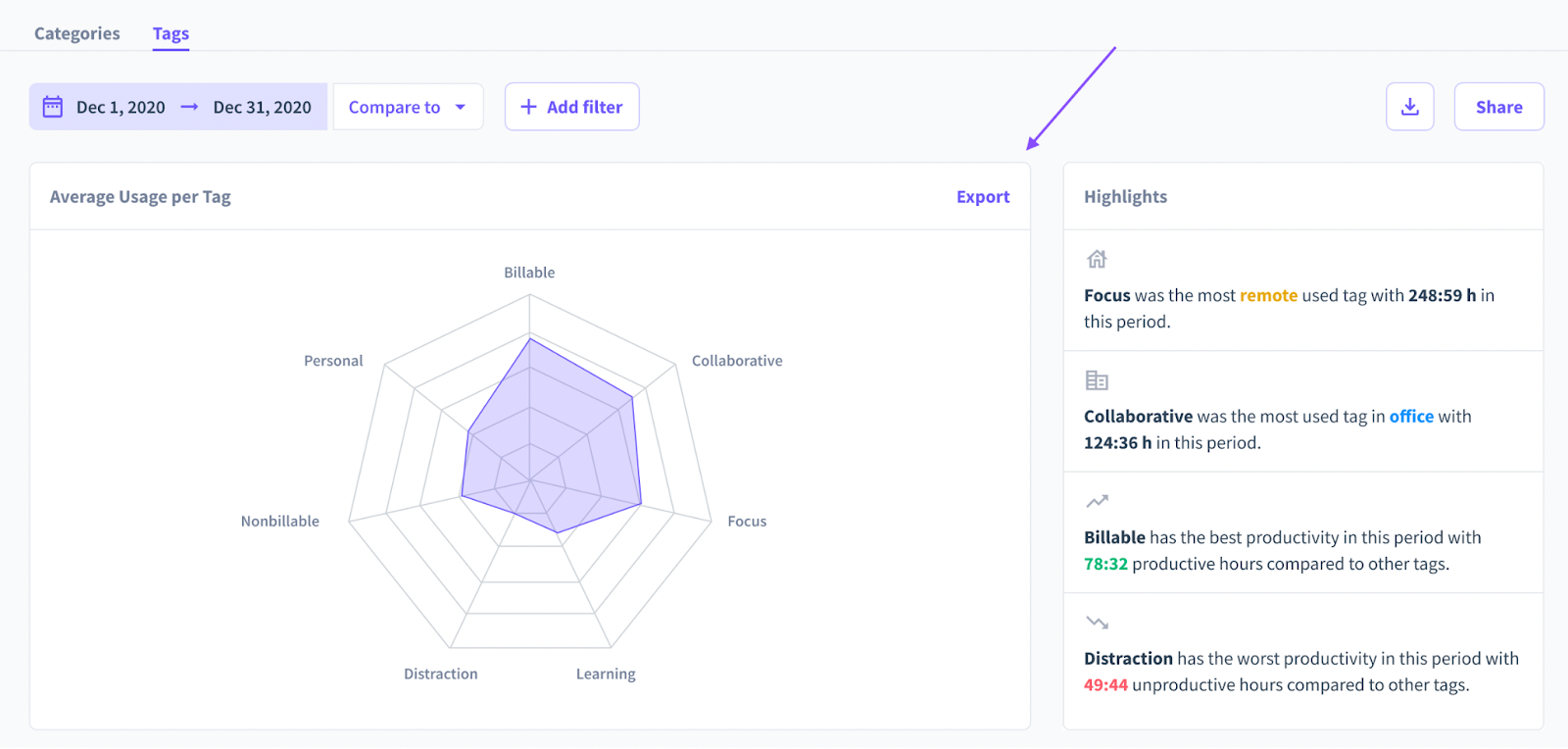Click the Billable label on radar chart

click(529, 273)
